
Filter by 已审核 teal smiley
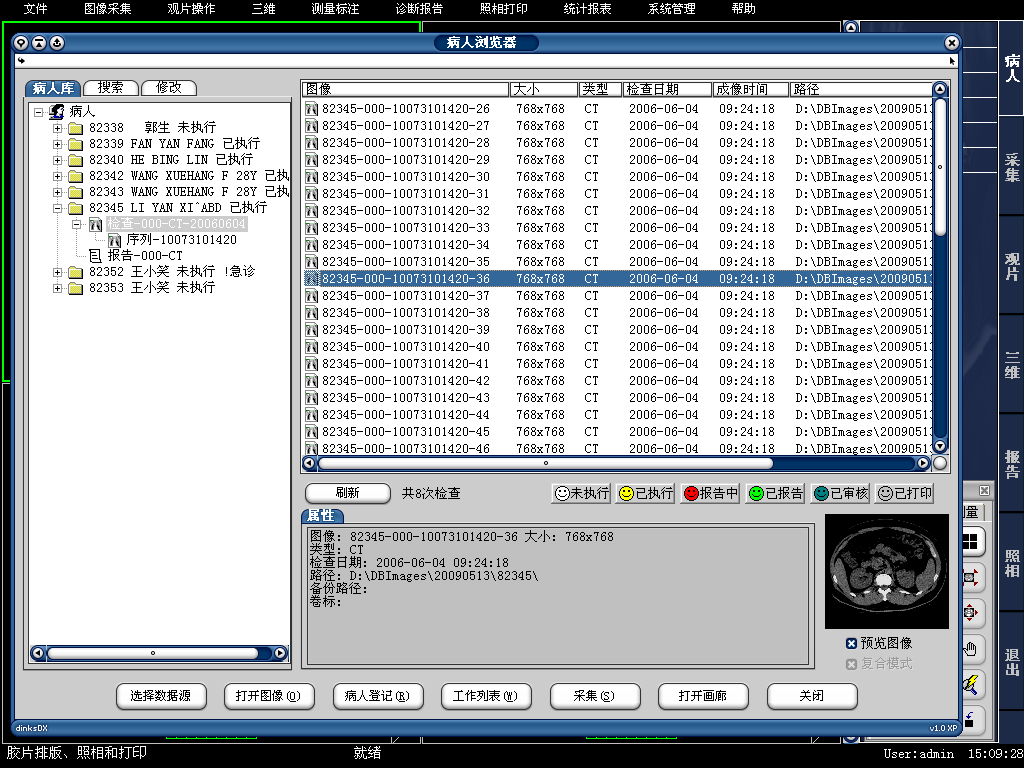840,493
